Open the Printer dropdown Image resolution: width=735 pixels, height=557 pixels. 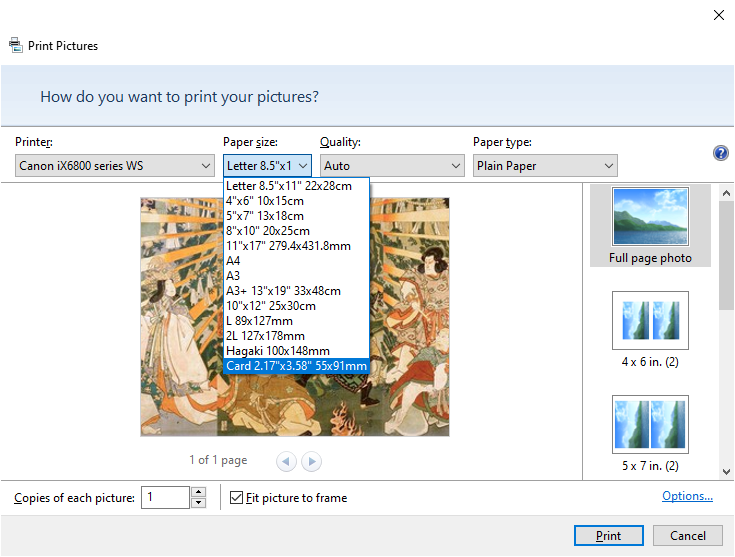[116, 166]
